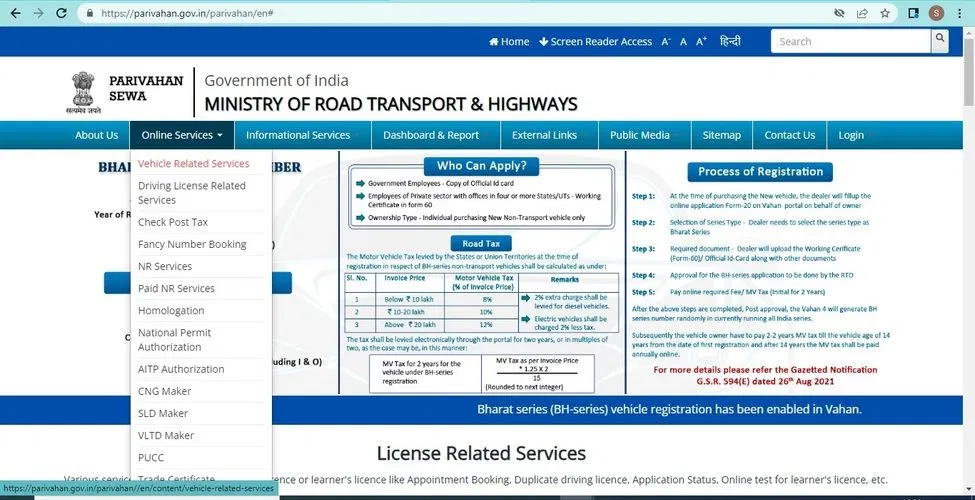Go back with browser back arrow
The width and height of the screenshot is (975, 500).
(x=16, y=13)
